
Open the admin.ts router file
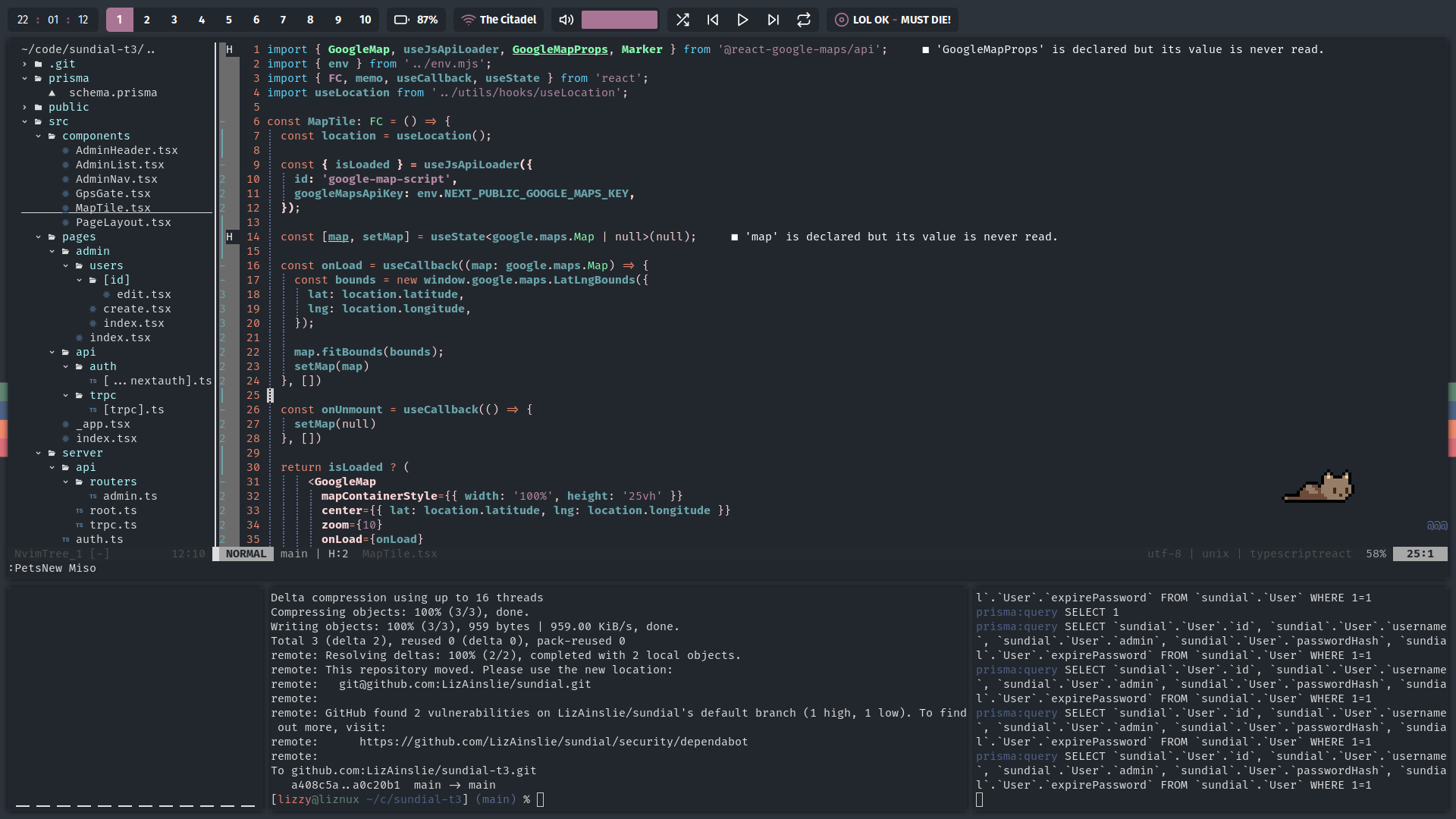point(130,496)
